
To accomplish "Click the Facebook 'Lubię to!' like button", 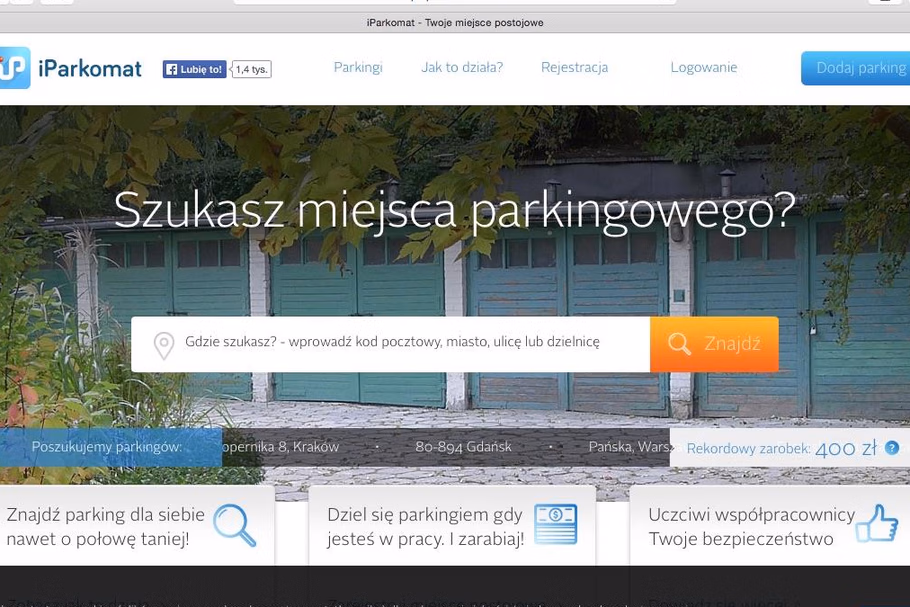I will [x=194, y=69].
